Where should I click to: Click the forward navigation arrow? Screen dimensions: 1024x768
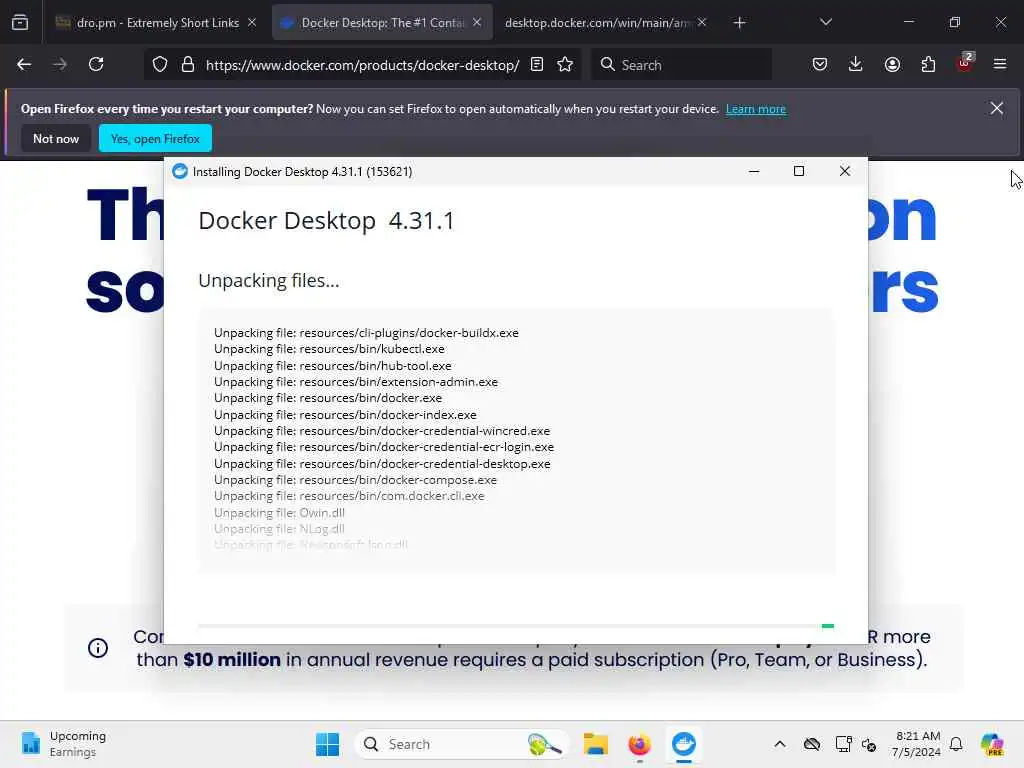60,65
